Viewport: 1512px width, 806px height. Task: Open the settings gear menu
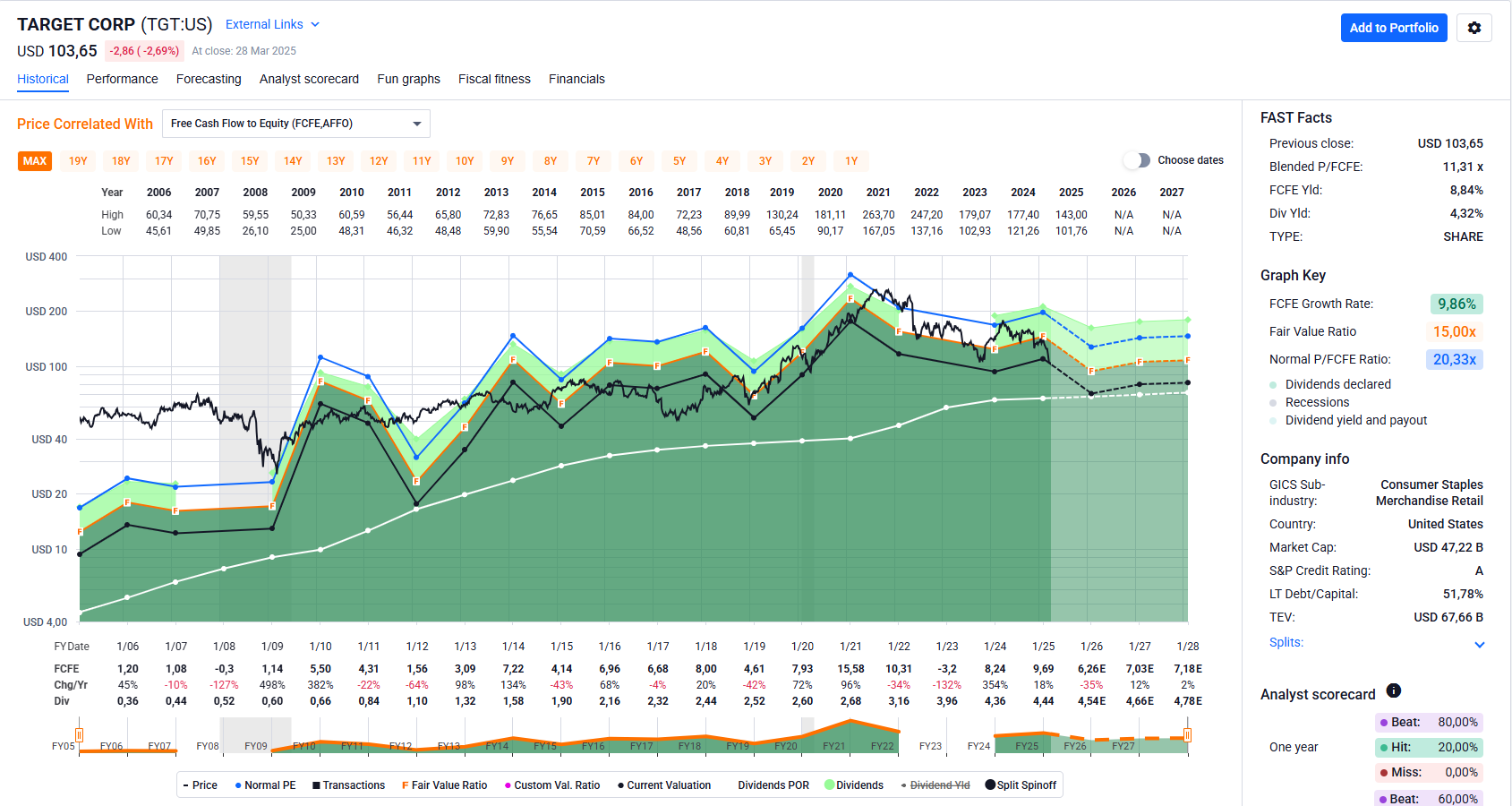pyautogui.click(x=1474, y=28)
